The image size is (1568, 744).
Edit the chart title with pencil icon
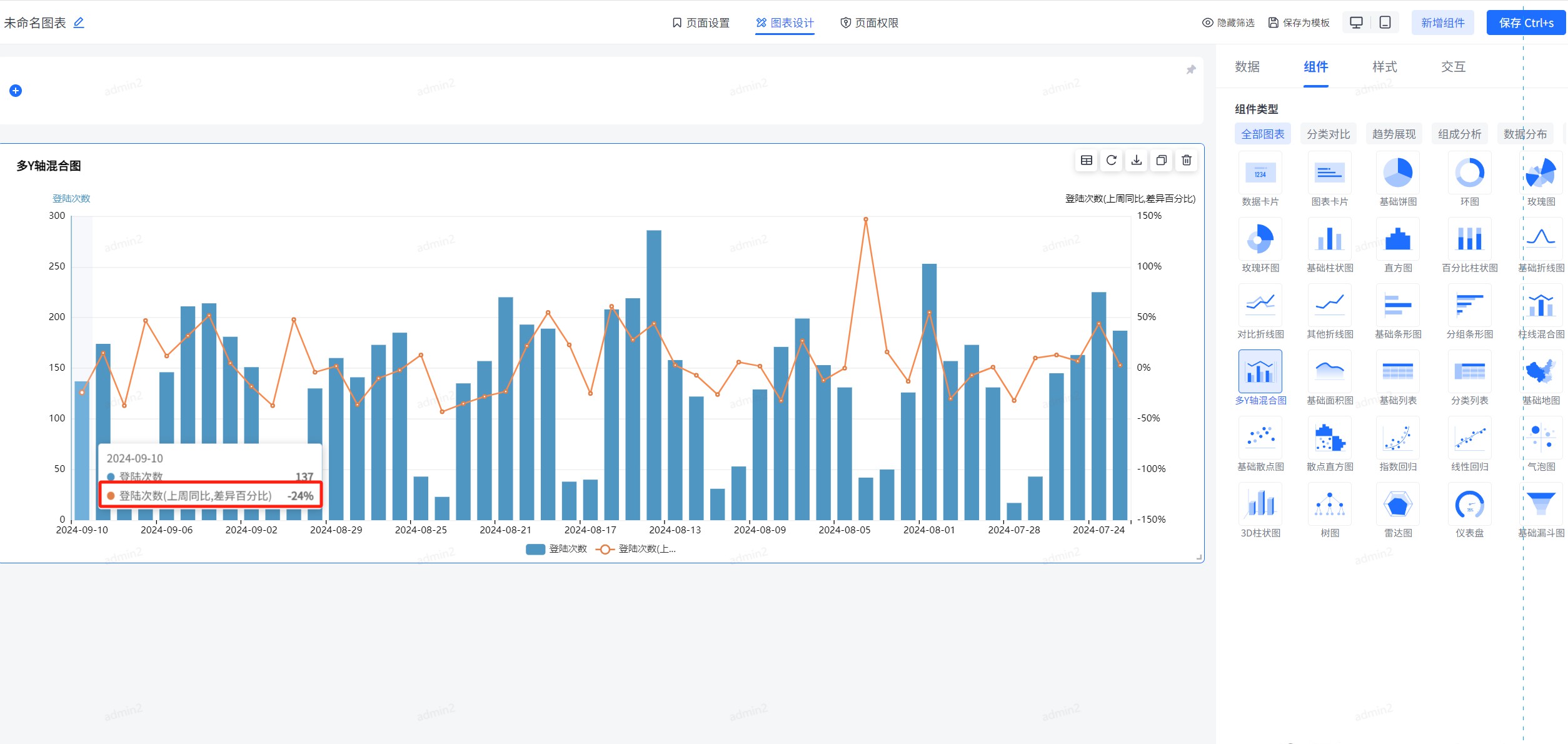79,23
